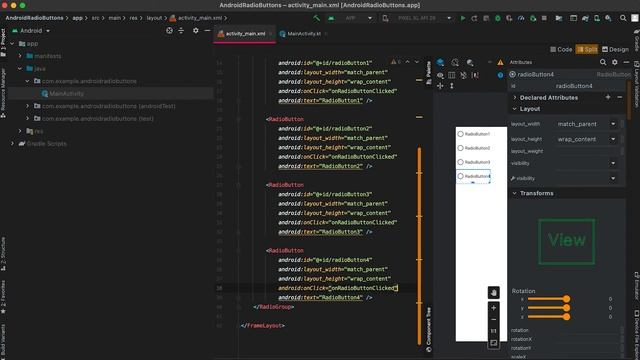The height and width of the screenshot is (360, 640).
Task: Collapse the Transforms section
Action: pos(515,193)
